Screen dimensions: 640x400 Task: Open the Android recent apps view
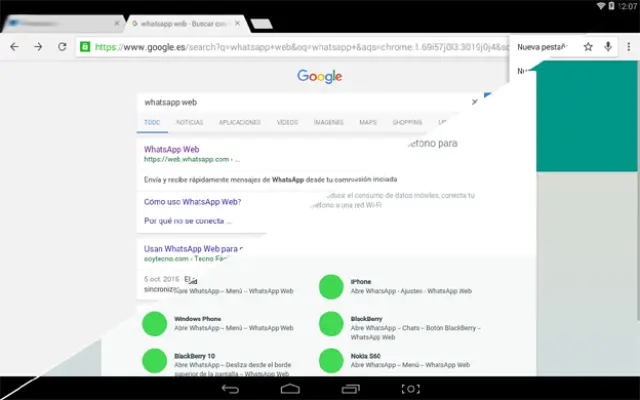350,388
